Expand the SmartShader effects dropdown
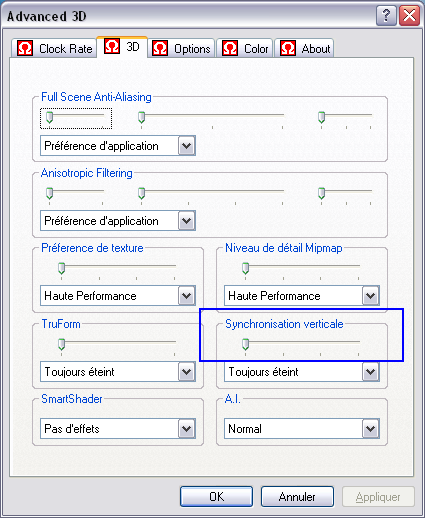This screenshot has height=518, width=425. coord(187,429)
